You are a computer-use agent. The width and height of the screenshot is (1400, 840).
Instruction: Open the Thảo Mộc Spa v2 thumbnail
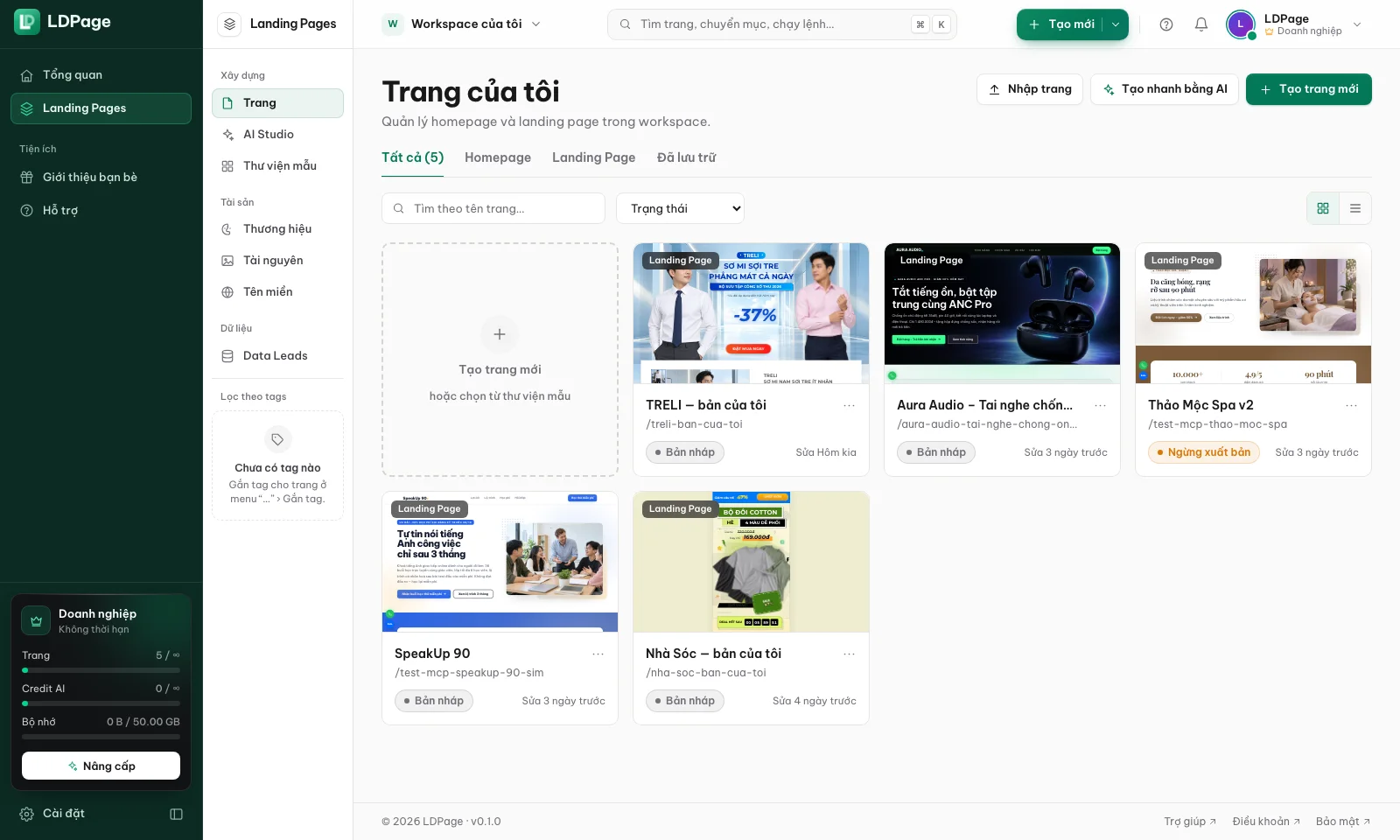[1253, 313]
